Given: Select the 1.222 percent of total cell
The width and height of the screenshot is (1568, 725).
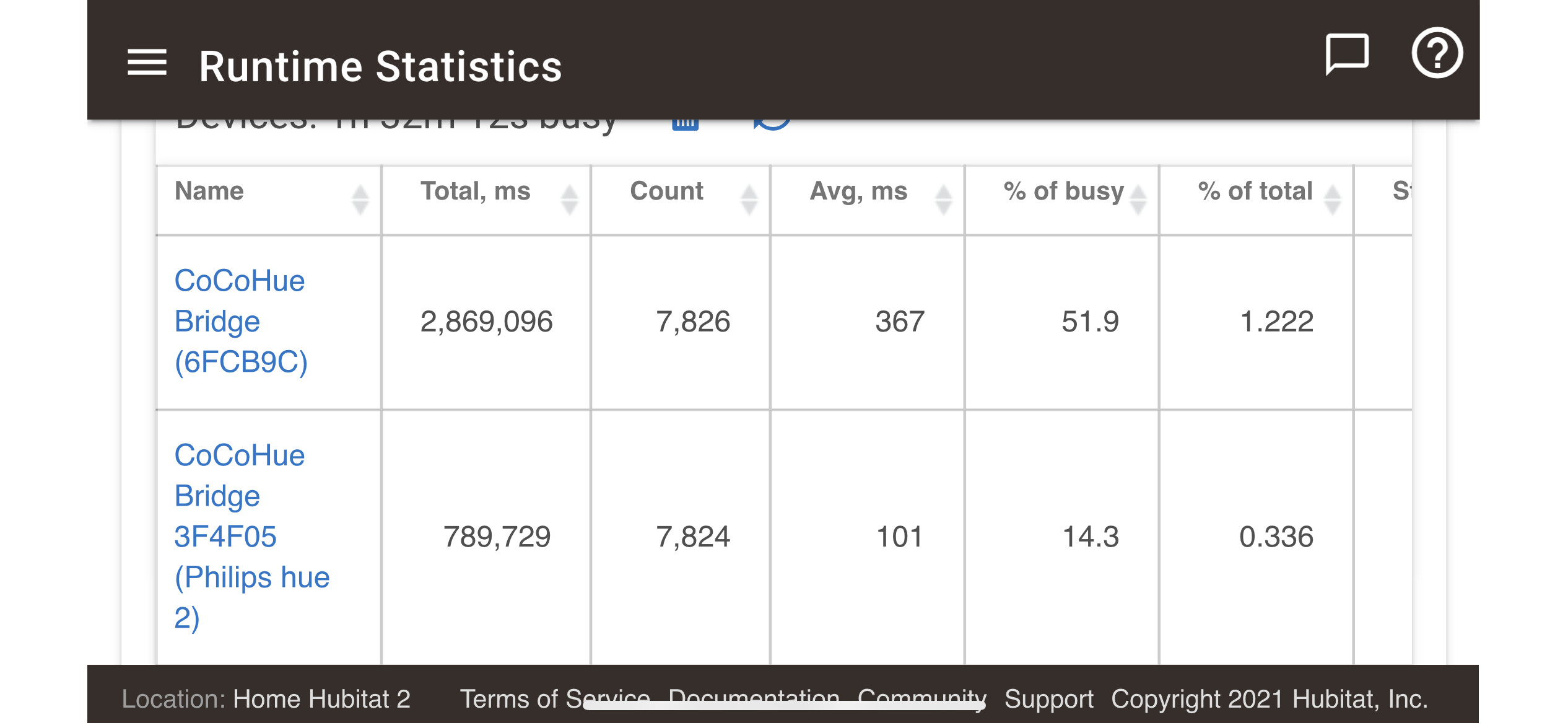Looking at the screenshot, I should (1257, 322).
